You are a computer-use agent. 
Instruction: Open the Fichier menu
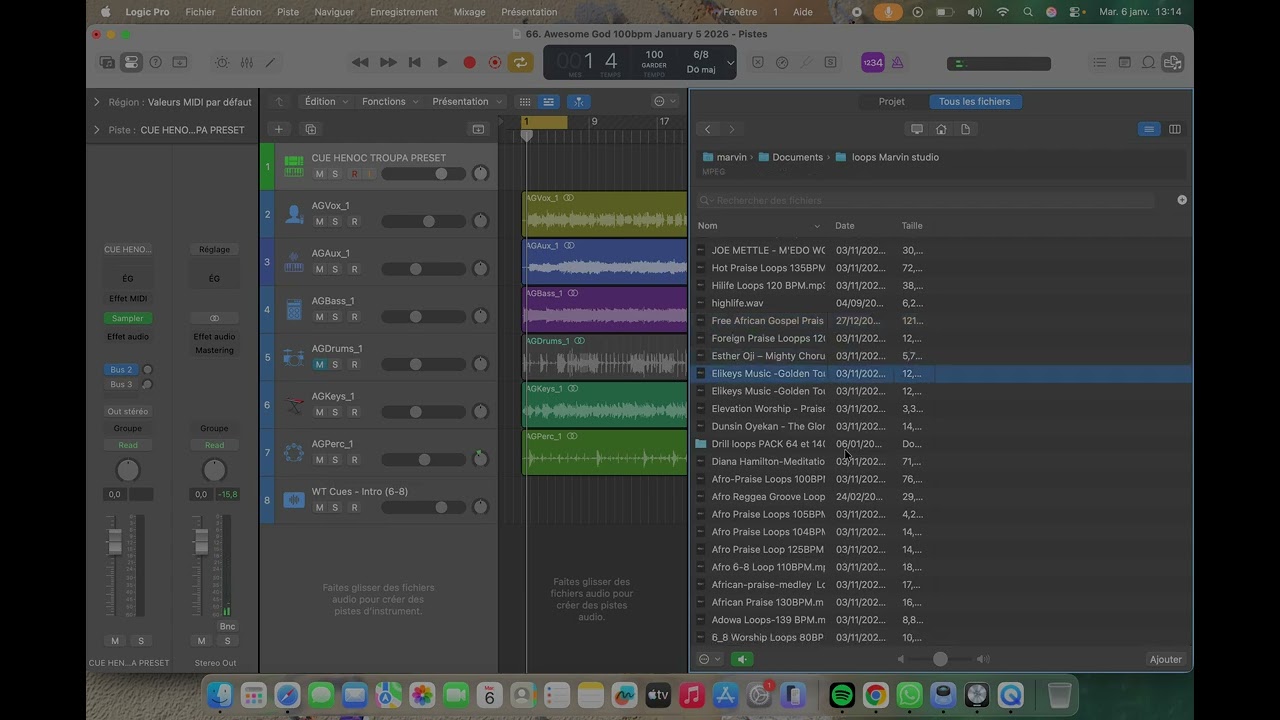(200, 12)
